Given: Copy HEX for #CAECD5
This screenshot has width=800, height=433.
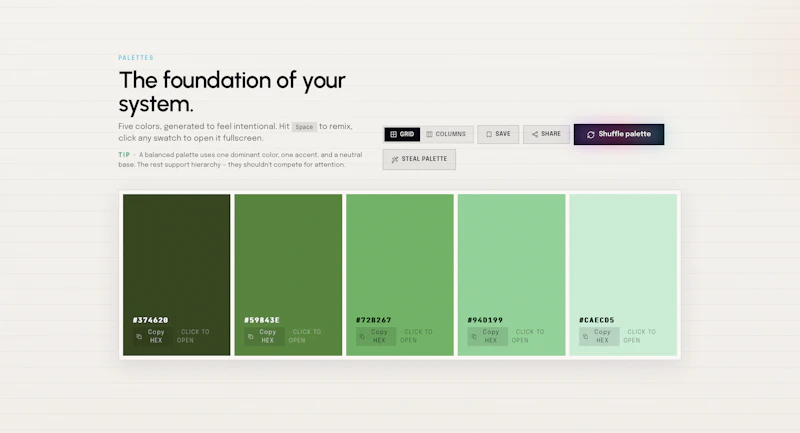Looking at the screenshot, I should tap(599, 336).
